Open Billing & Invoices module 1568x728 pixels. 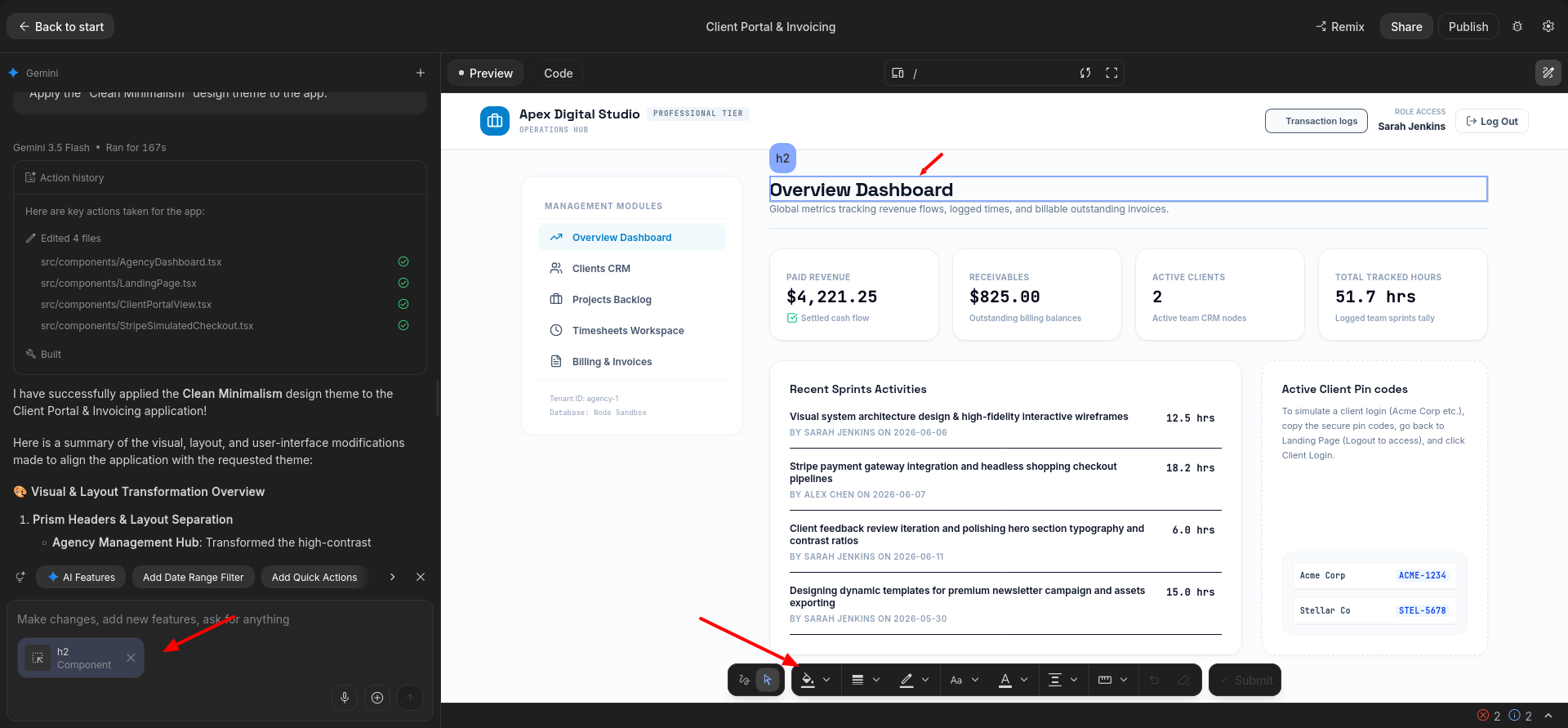(x=631, y=361)
